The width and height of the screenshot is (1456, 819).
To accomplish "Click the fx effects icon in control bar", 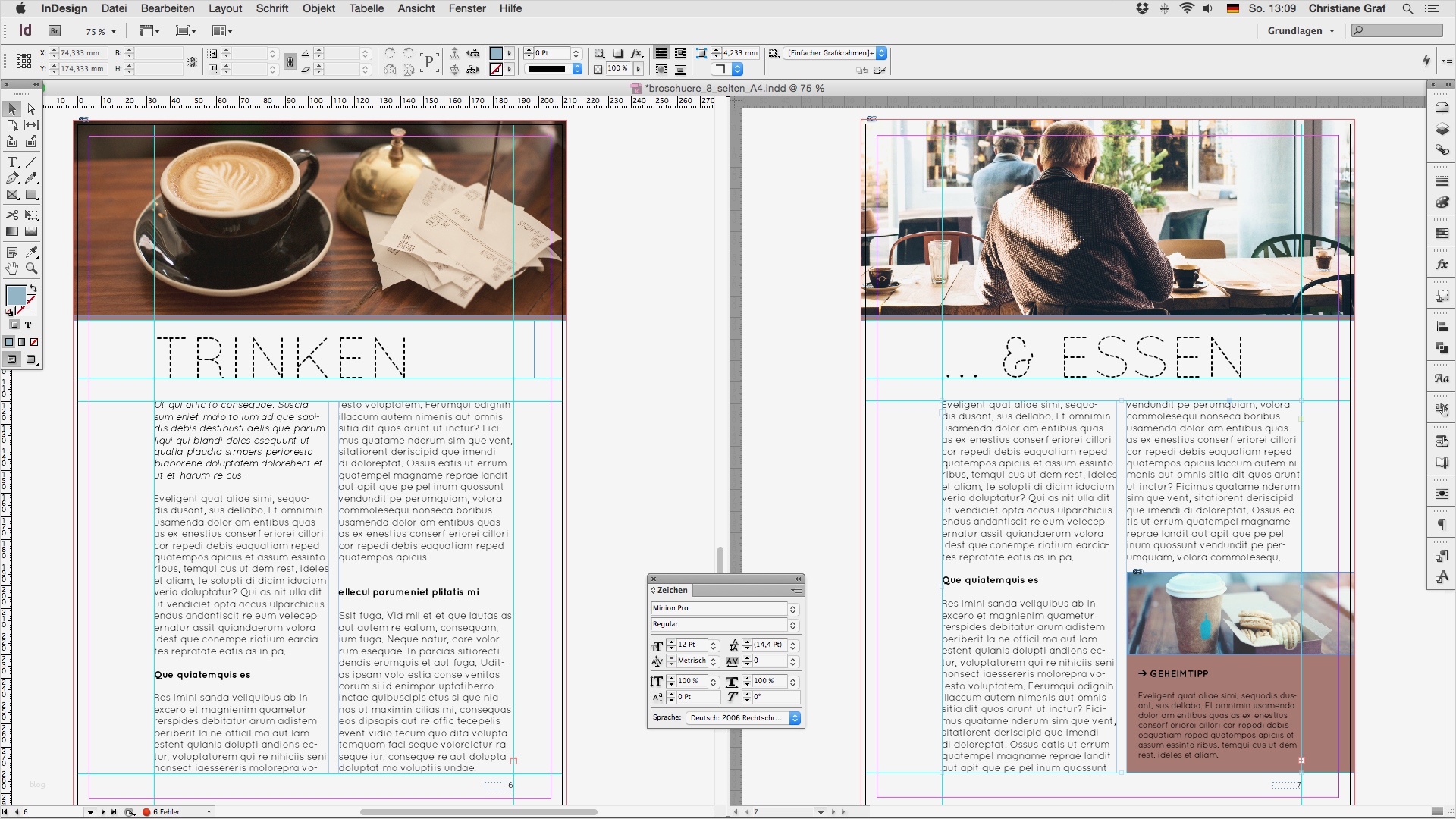I will pyautogui.click(x=637, y=53).
